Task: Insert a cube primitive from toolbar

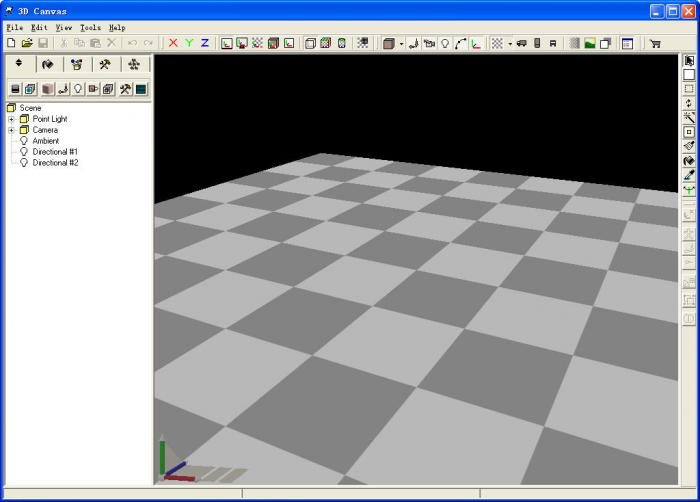Action: pos(389,43)
